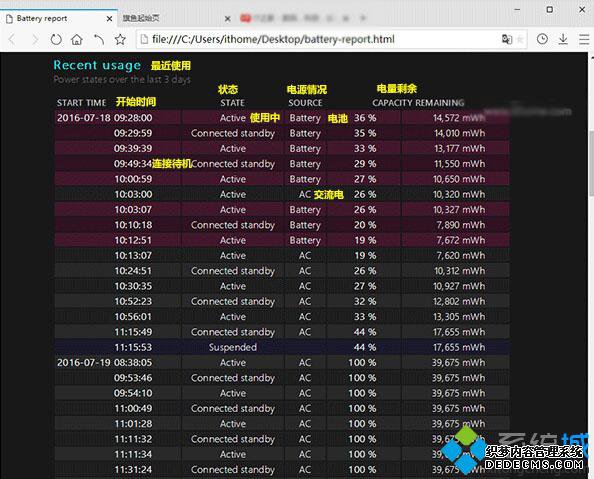594x479 pixels.
Task: Click the vertical scrollbar thumb
Action: [x=591, y=163]
